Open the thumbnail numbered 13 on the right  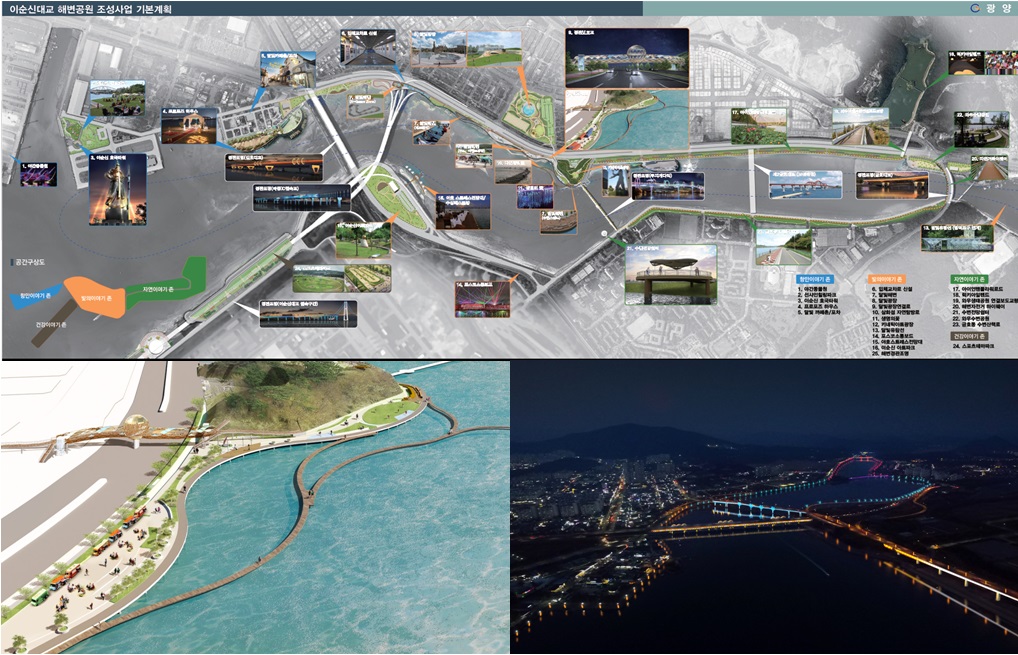pyautogui.click(x=957, y=238)
